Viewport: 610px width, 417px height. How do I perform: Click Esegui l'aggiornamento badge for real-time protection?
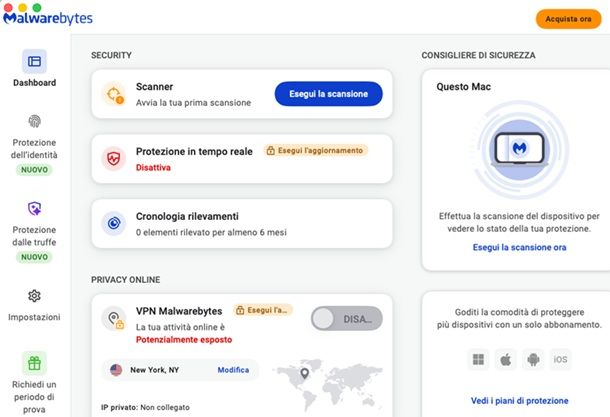(x=316, y=151)
